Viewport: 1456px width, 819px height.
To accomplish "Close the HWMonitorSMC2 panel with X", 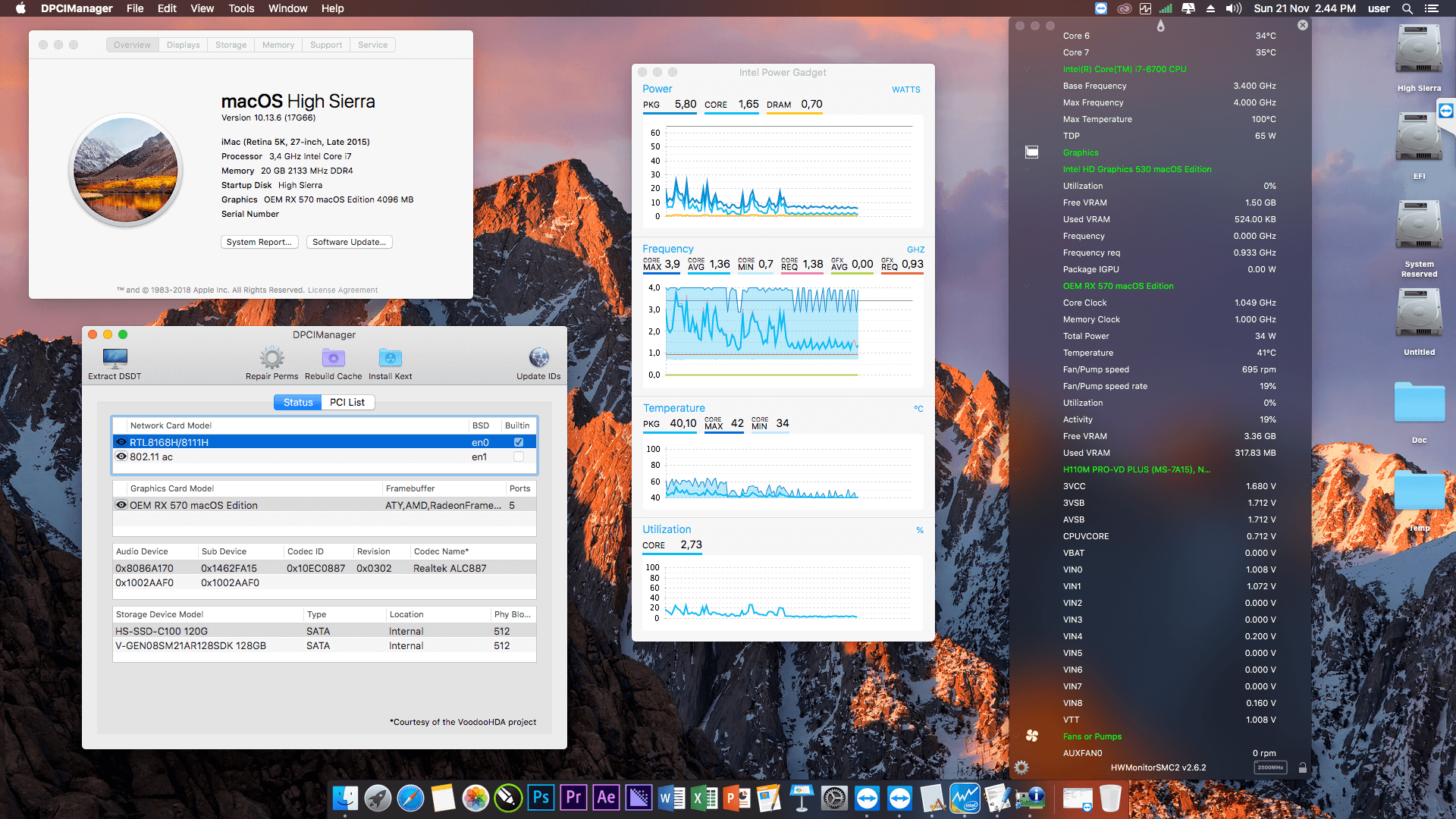I will 1302,25.
